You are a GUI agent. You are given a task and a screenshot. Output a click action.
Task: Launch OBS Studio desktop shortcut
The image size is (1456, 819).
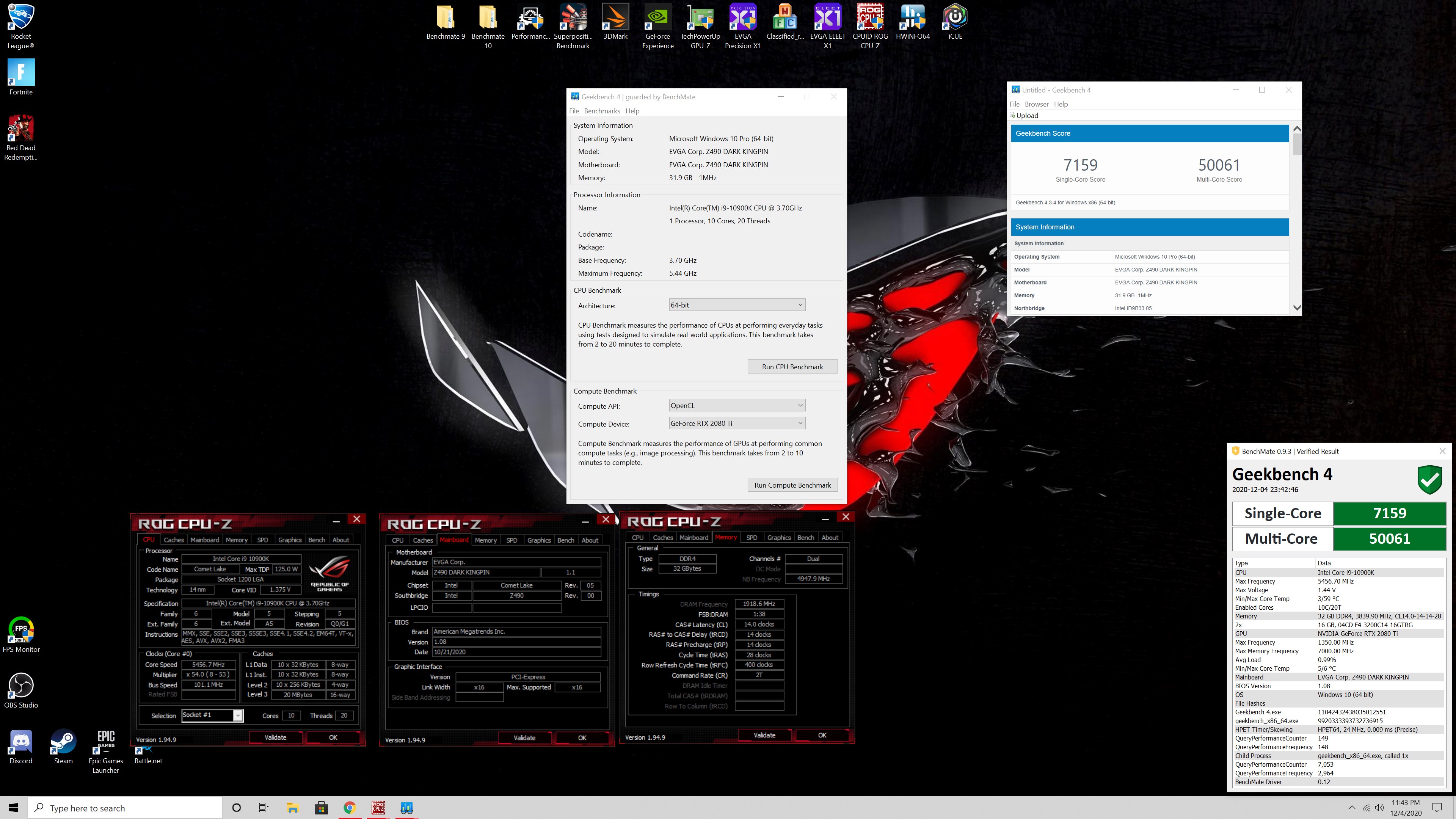21,690
